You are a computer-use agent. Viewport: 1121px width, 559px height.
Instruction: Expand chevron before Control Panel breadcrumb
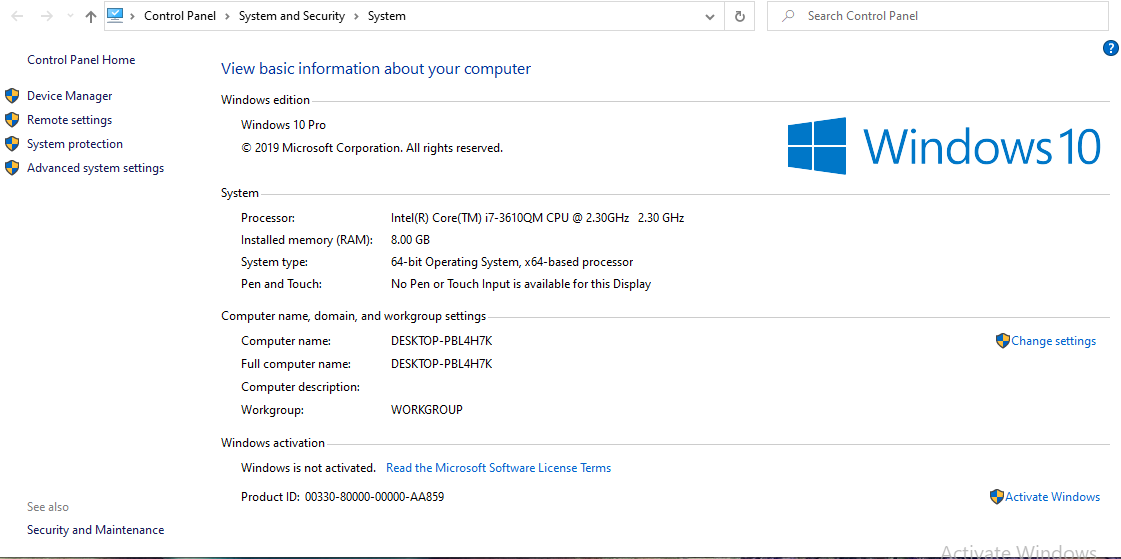[133, 16]
